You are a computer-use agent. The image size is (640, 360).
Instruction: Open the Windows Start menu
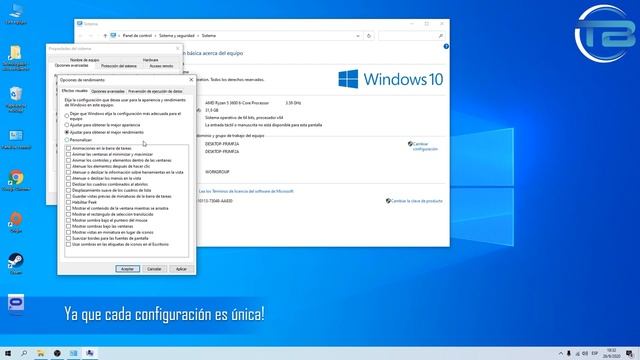point(8,353)
